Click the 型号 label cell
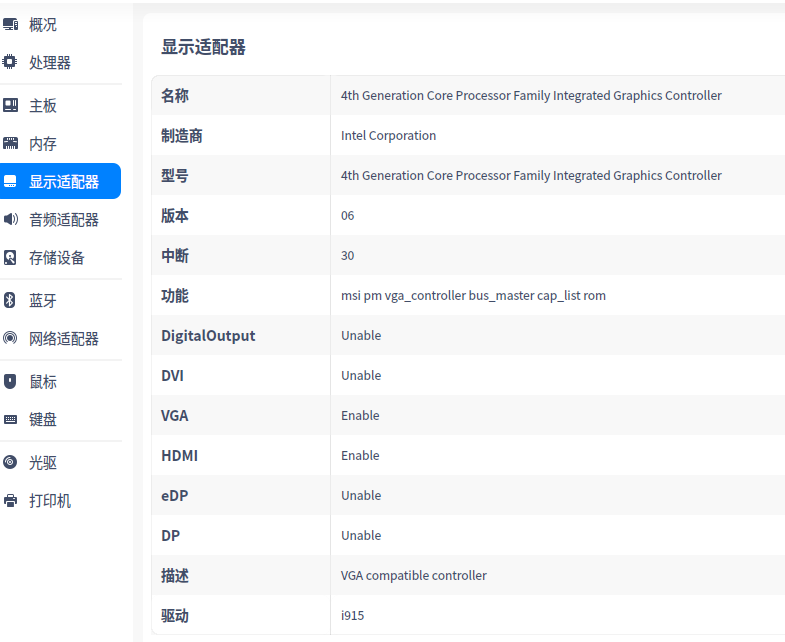This screenshot has height=642, width=785. pos(241,175)
